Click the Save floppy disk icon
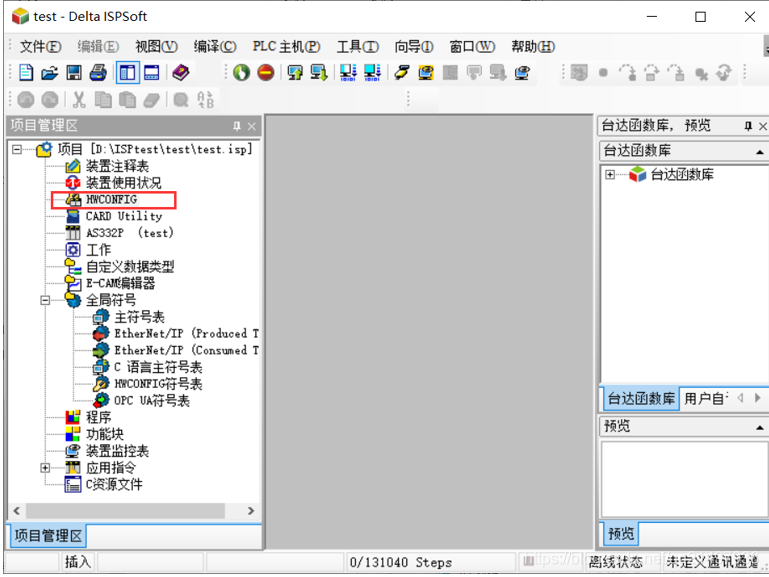 pos(74,73)
